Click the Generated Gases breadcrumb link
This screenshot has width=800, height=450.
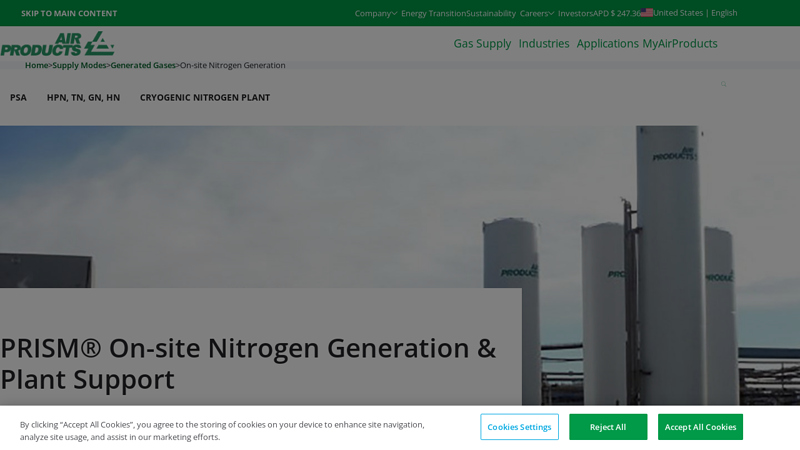tap(143, 65)
